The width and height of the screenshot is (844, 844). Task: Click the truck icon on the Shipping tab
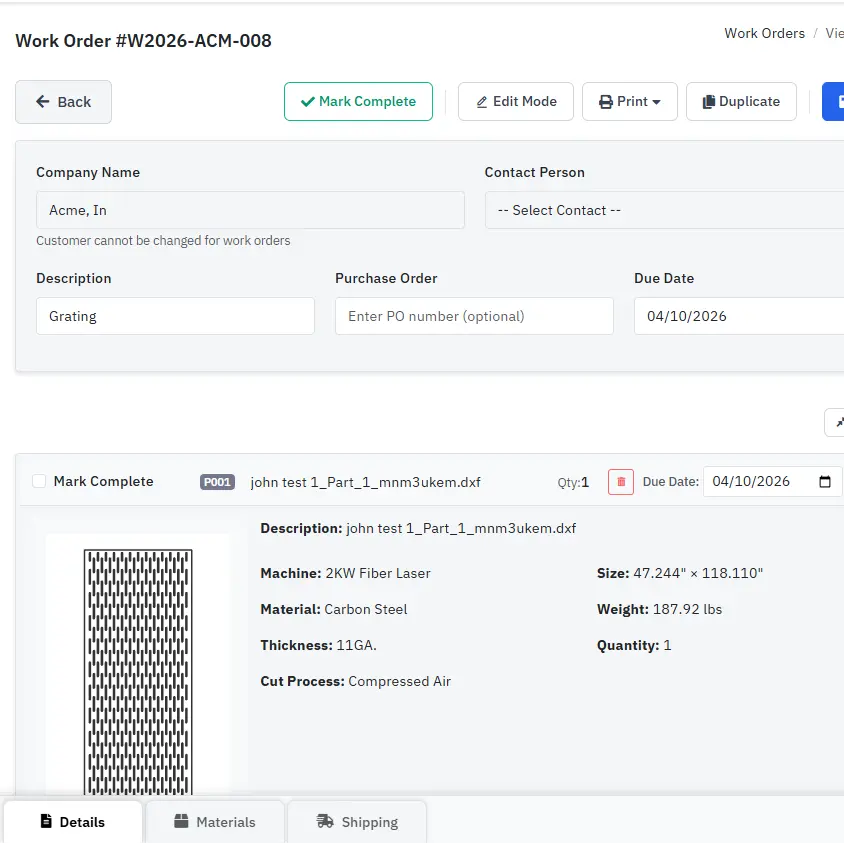click(324, 822)
